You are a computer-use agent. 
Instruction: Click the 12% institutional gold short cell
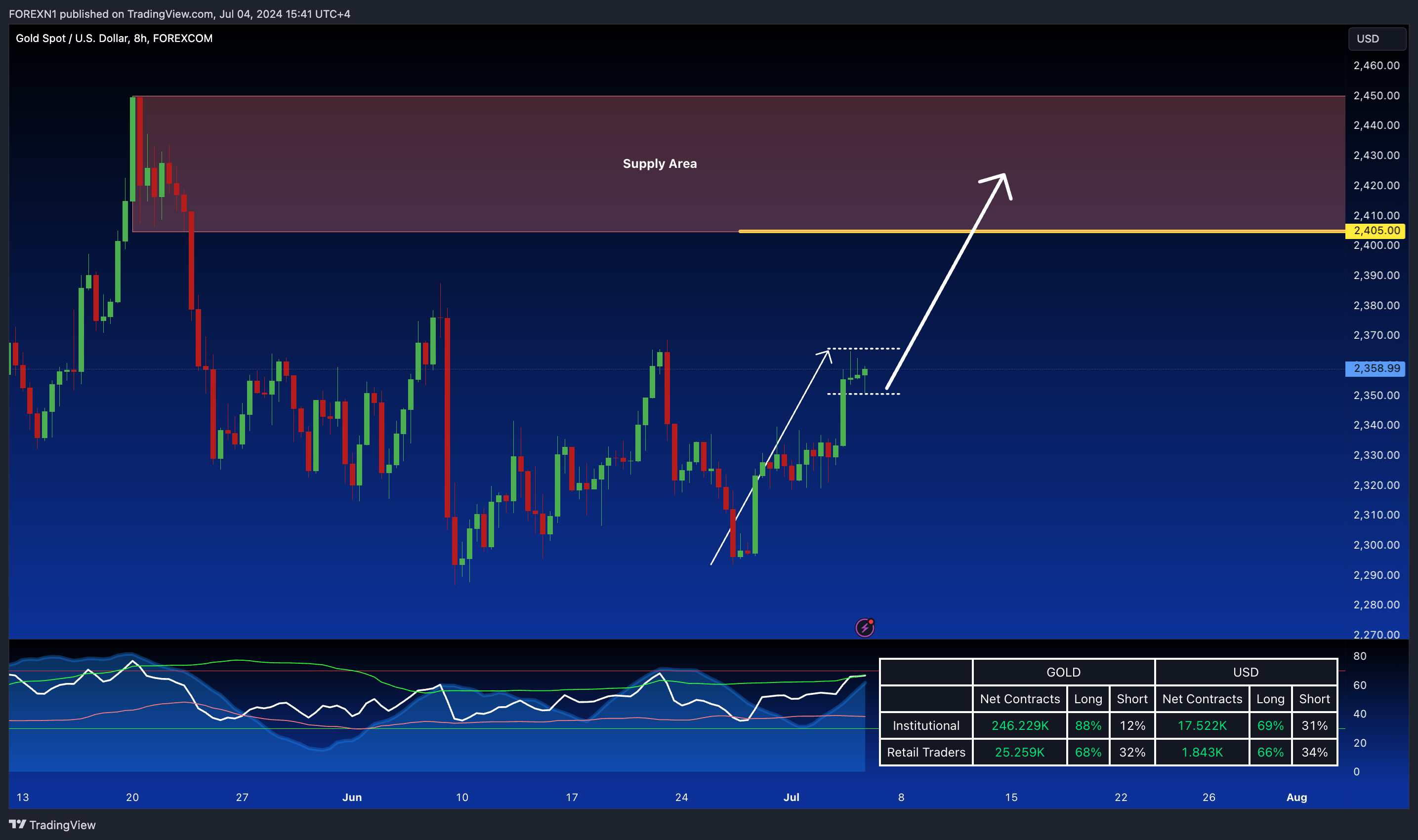[1132, 725]
